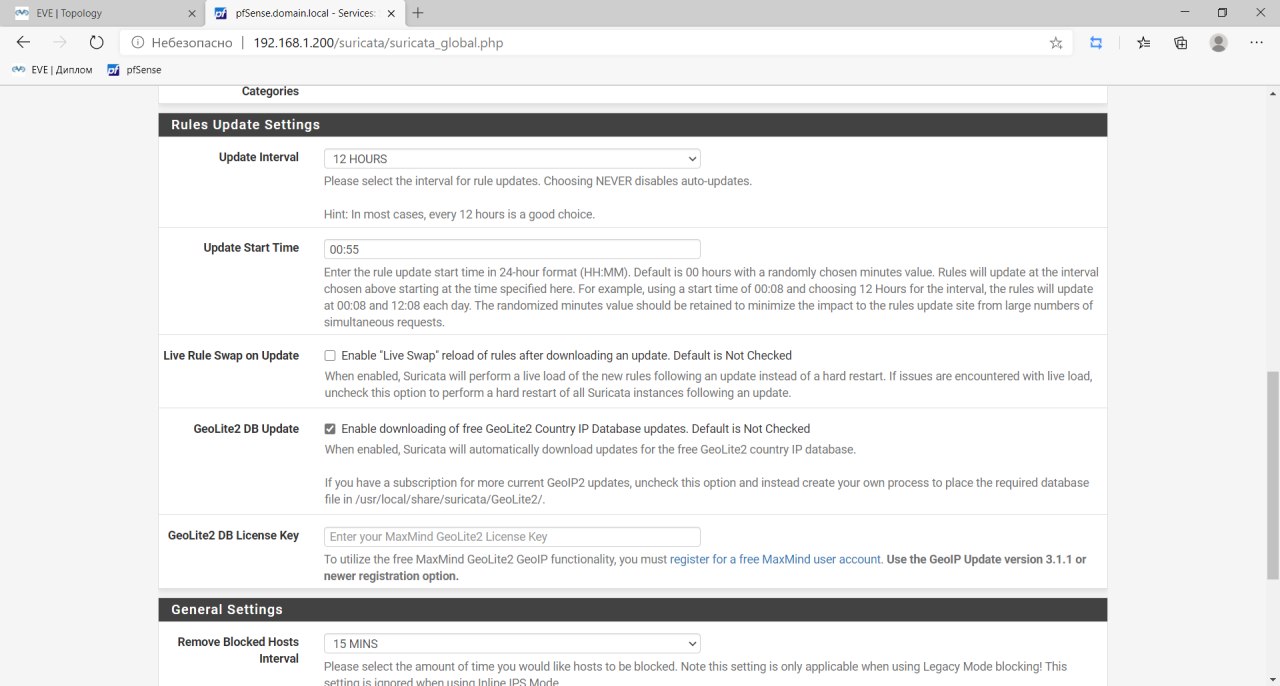The height and width of the screenshot is (686, 1280).
Task: Reload the page with the refresh icon
Action: tap(96, 43)
